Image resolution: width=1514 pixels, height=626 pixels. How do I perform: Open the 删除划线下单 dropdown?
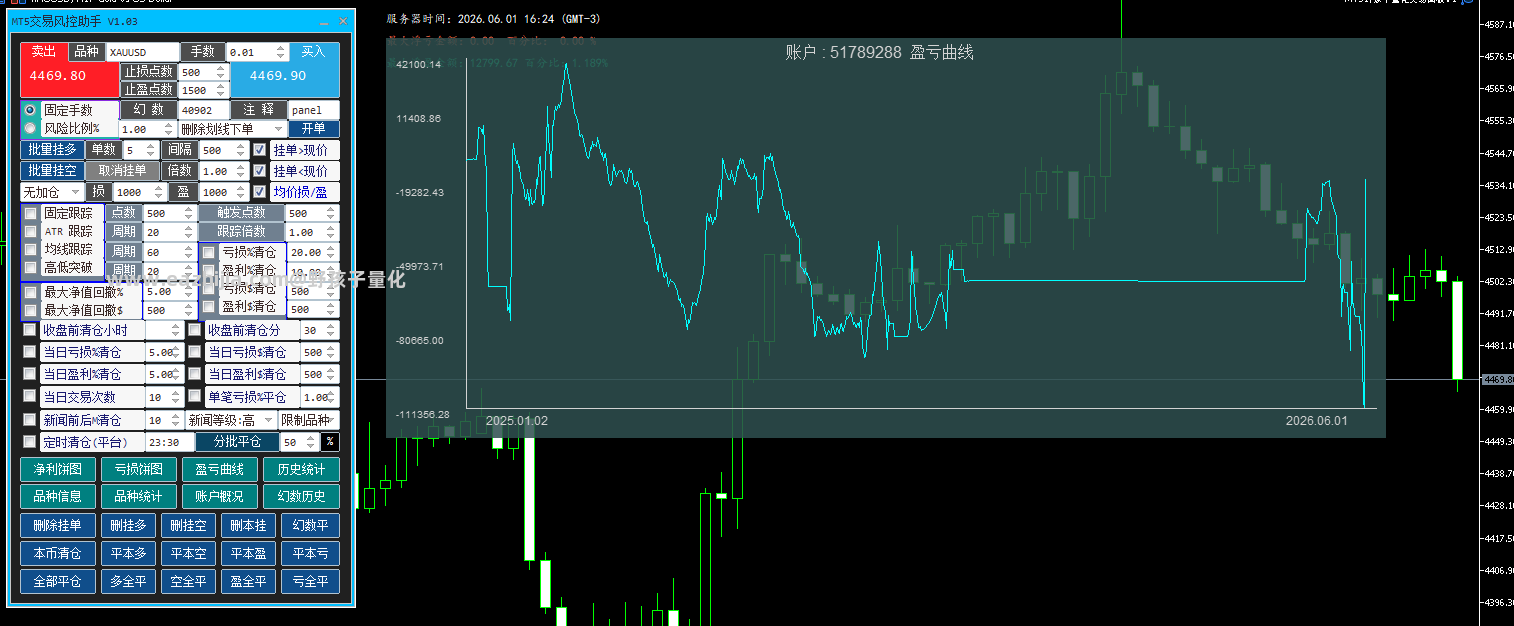coord(232,129)
